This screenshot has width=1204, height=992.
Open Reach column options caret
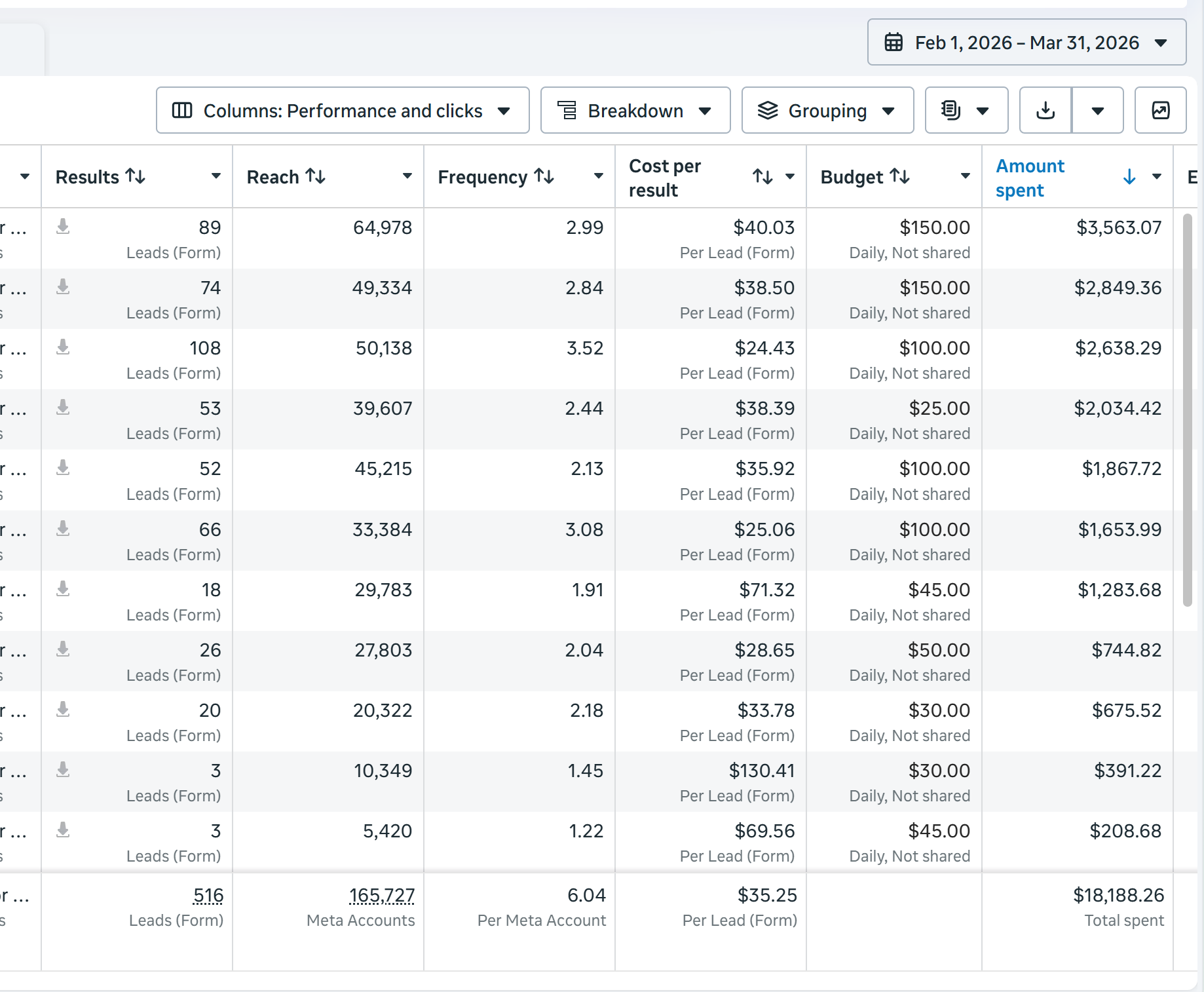(407, 176)
